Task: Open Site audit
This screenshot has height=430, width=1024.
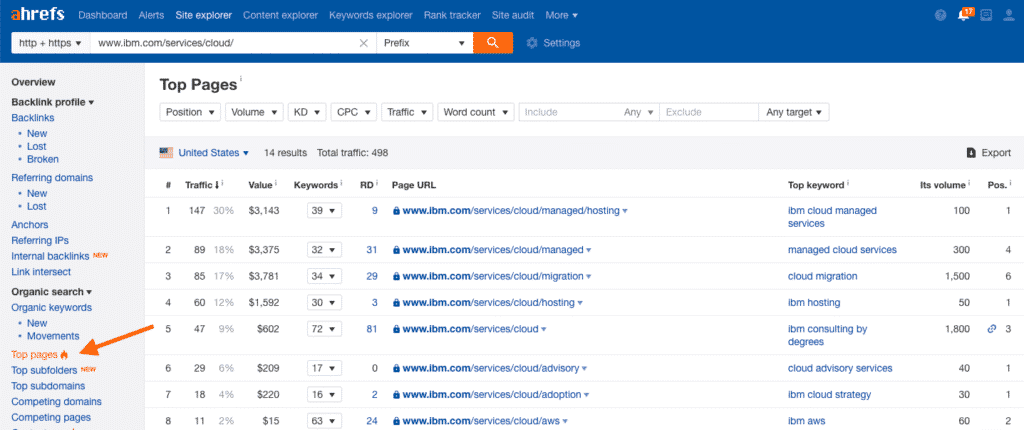Action: tap(513, 15)
